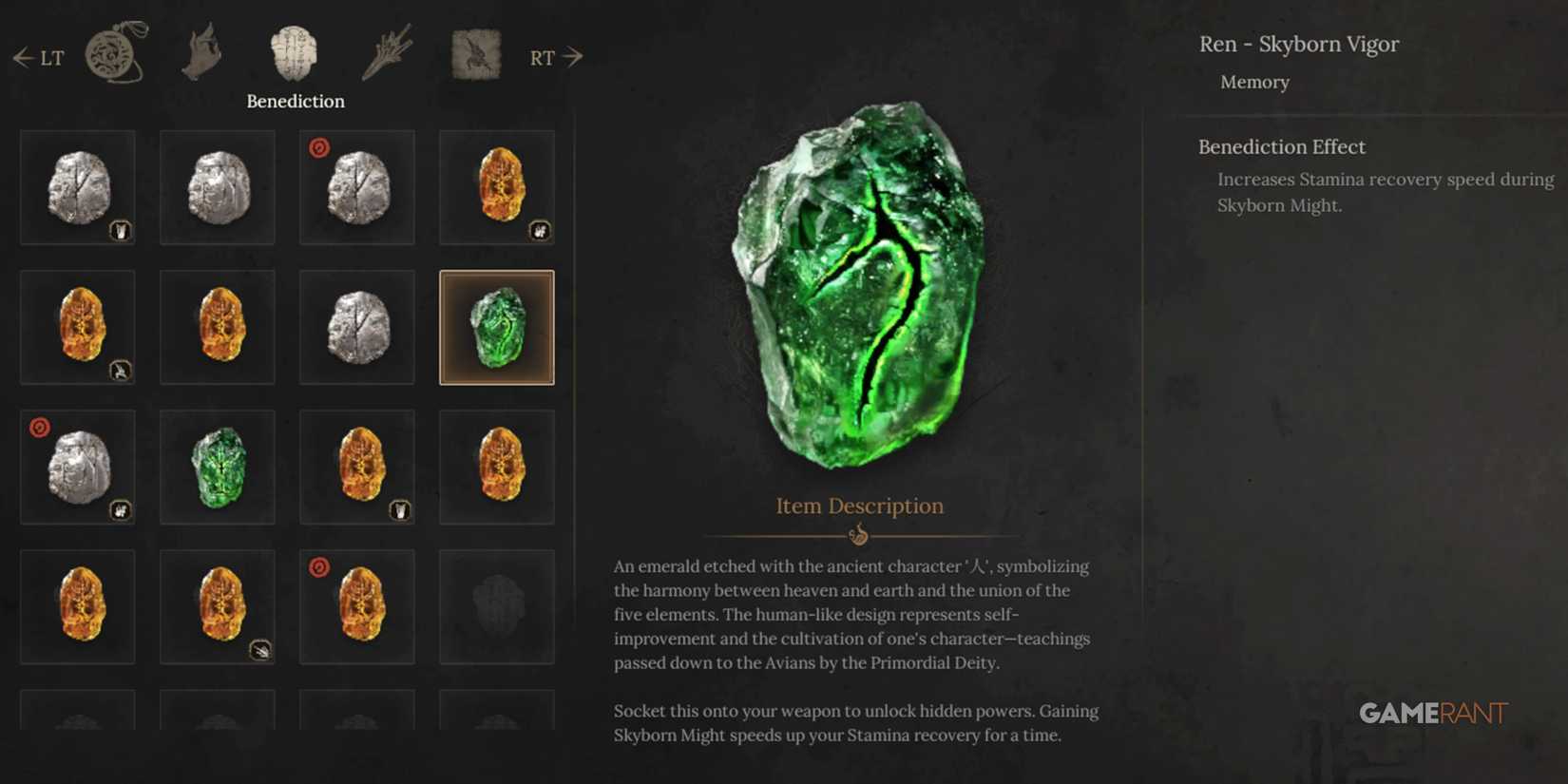Select the hand gesture category icon
Viewport: 1568px width, 784px height.
tap(202, 53)
